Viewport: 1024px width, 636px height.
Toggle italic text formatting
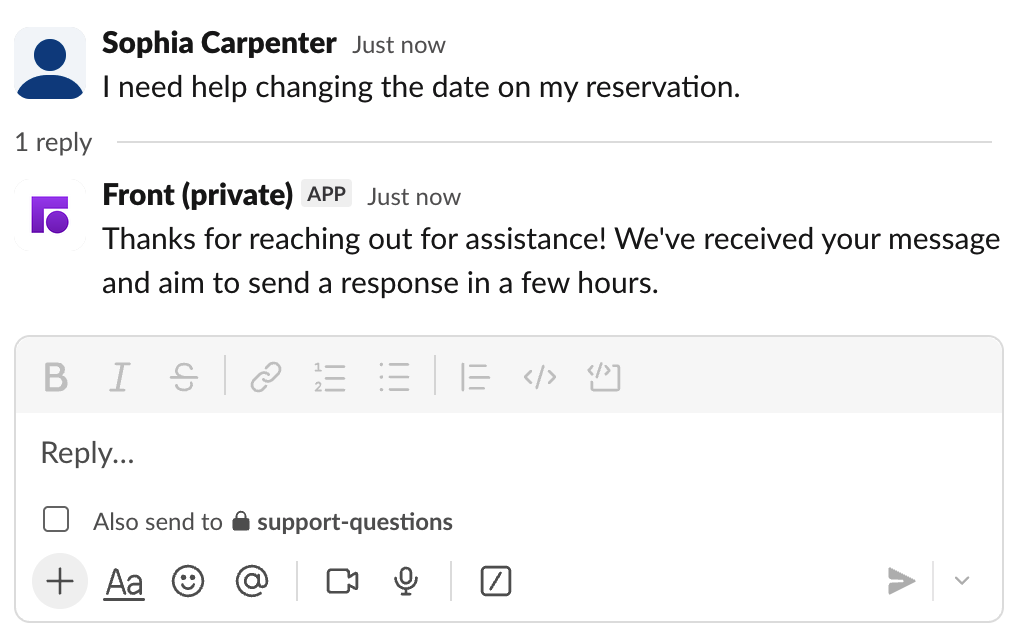(120, 377)
